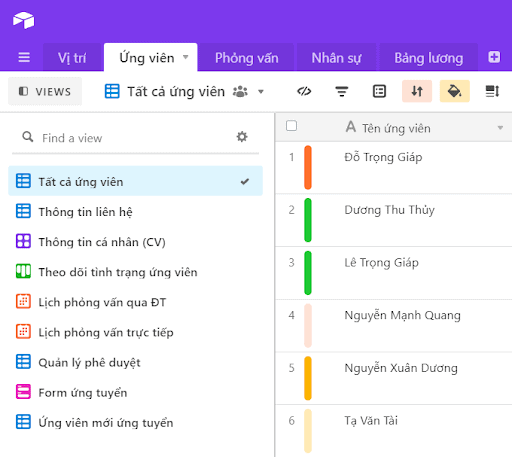
Task: Click grid icon of Ứng viên mới ứng tuyển
Action: [x=23, y=422]
